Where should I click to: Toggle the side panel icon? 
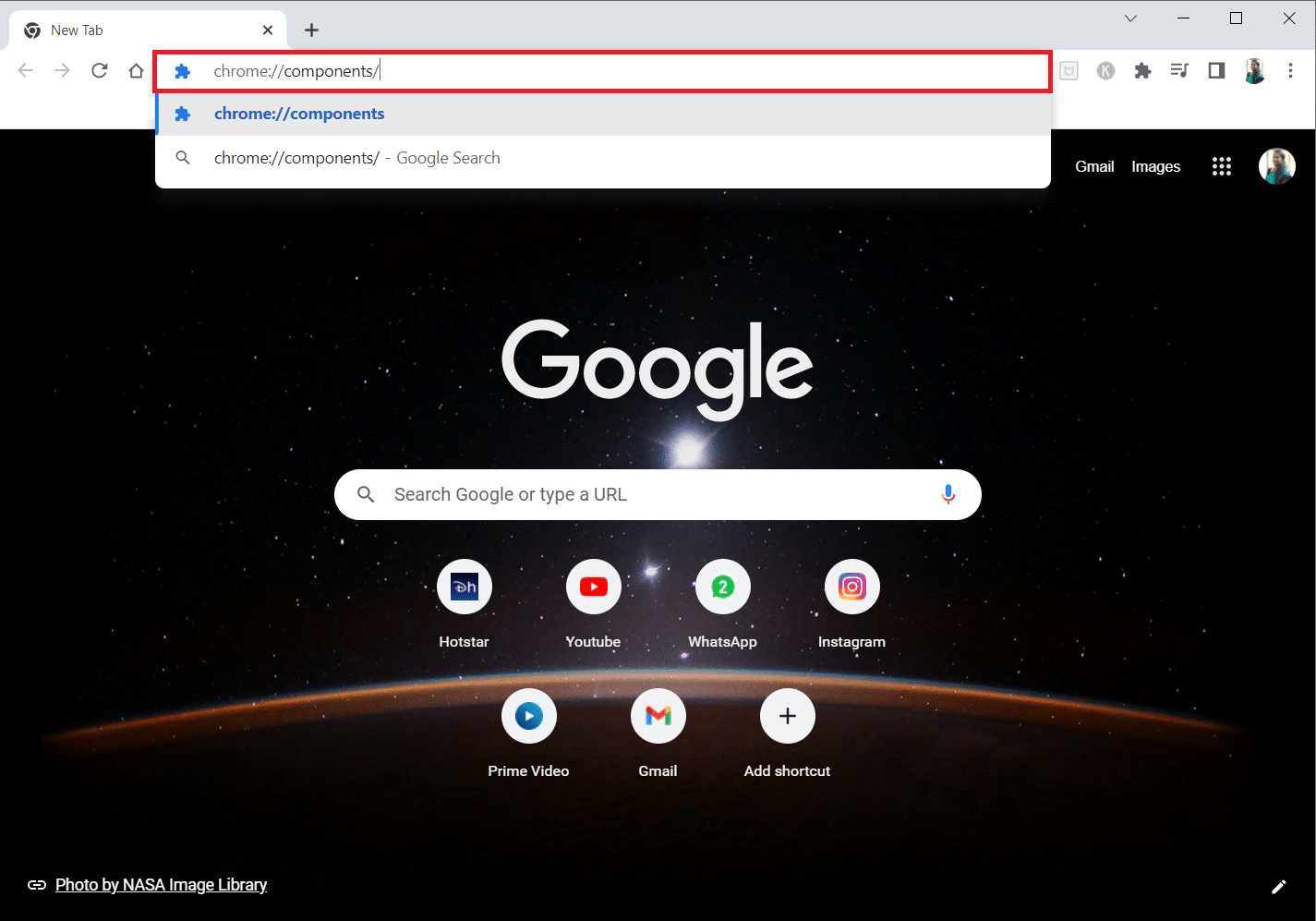[1216, 70]
